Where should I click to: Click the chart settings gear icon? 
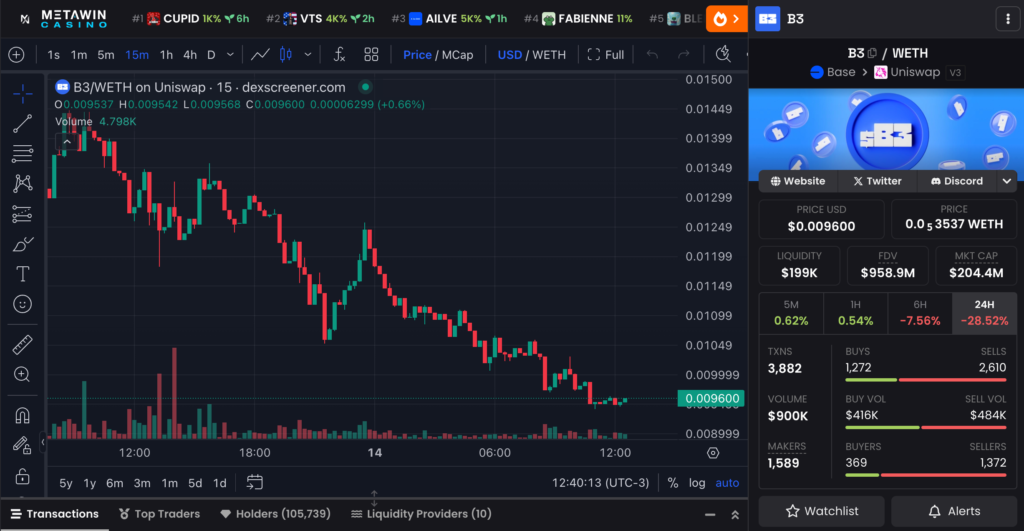tap(713, 453)
